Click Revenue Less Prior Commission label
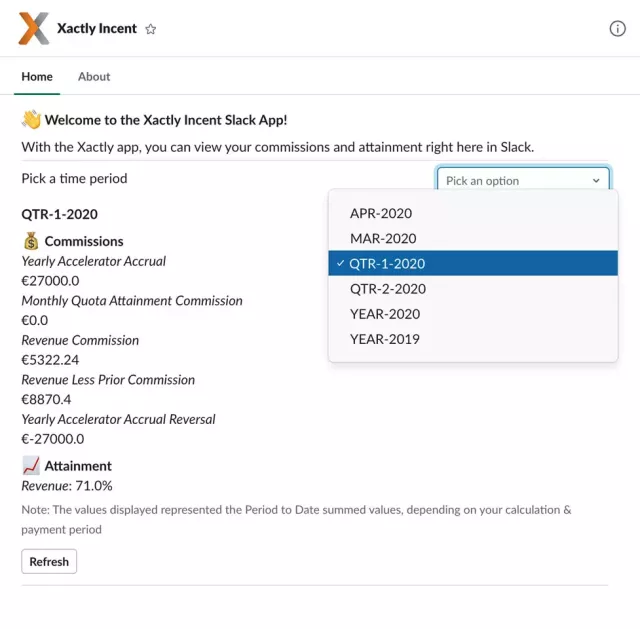This screenshot has width=640, height=629. (x=108, y=380)
